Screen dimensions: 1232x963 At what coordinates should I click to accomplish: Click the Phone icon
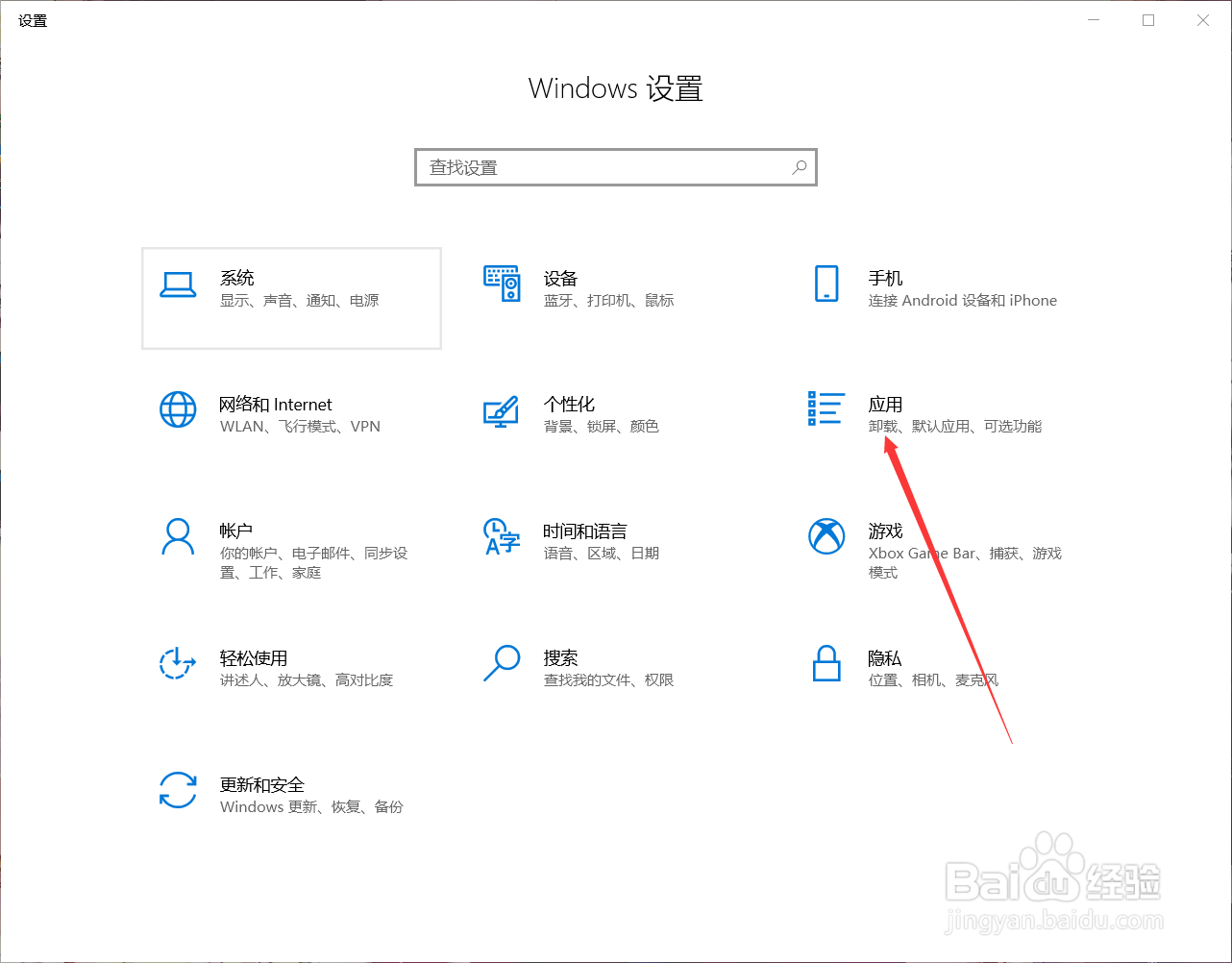click(826, 284)
